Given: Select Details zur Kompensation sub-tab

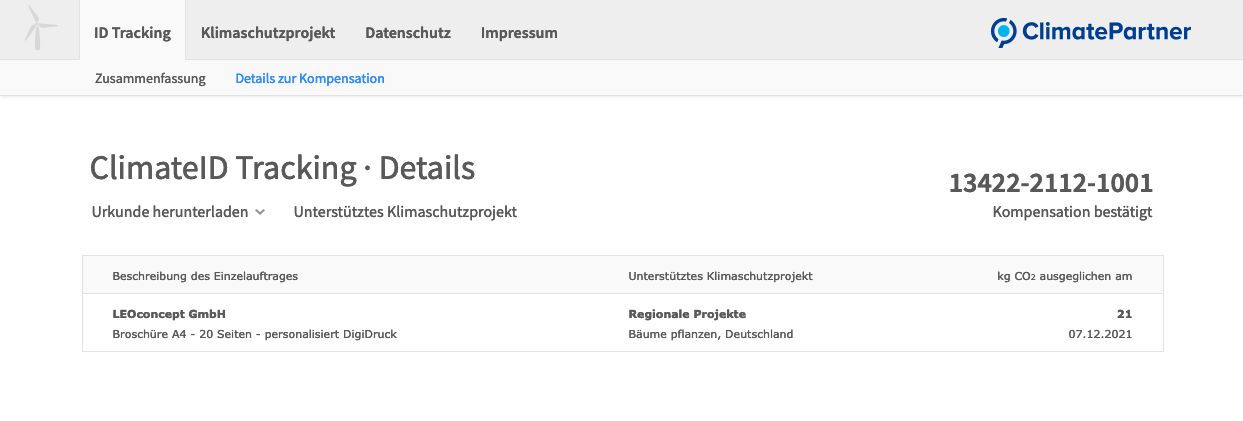Looking at the screenshot, I should (310, 78).
